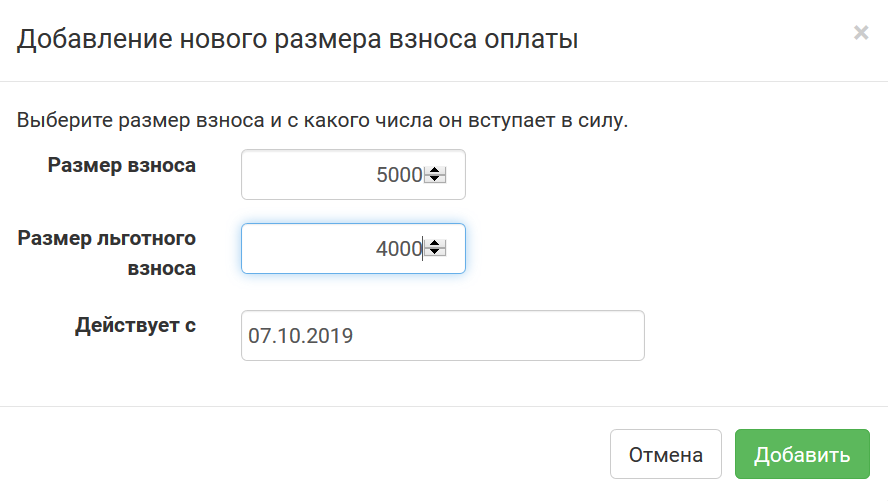
Task: Click empty footer area left of Отмена
Action: [300, 455]
